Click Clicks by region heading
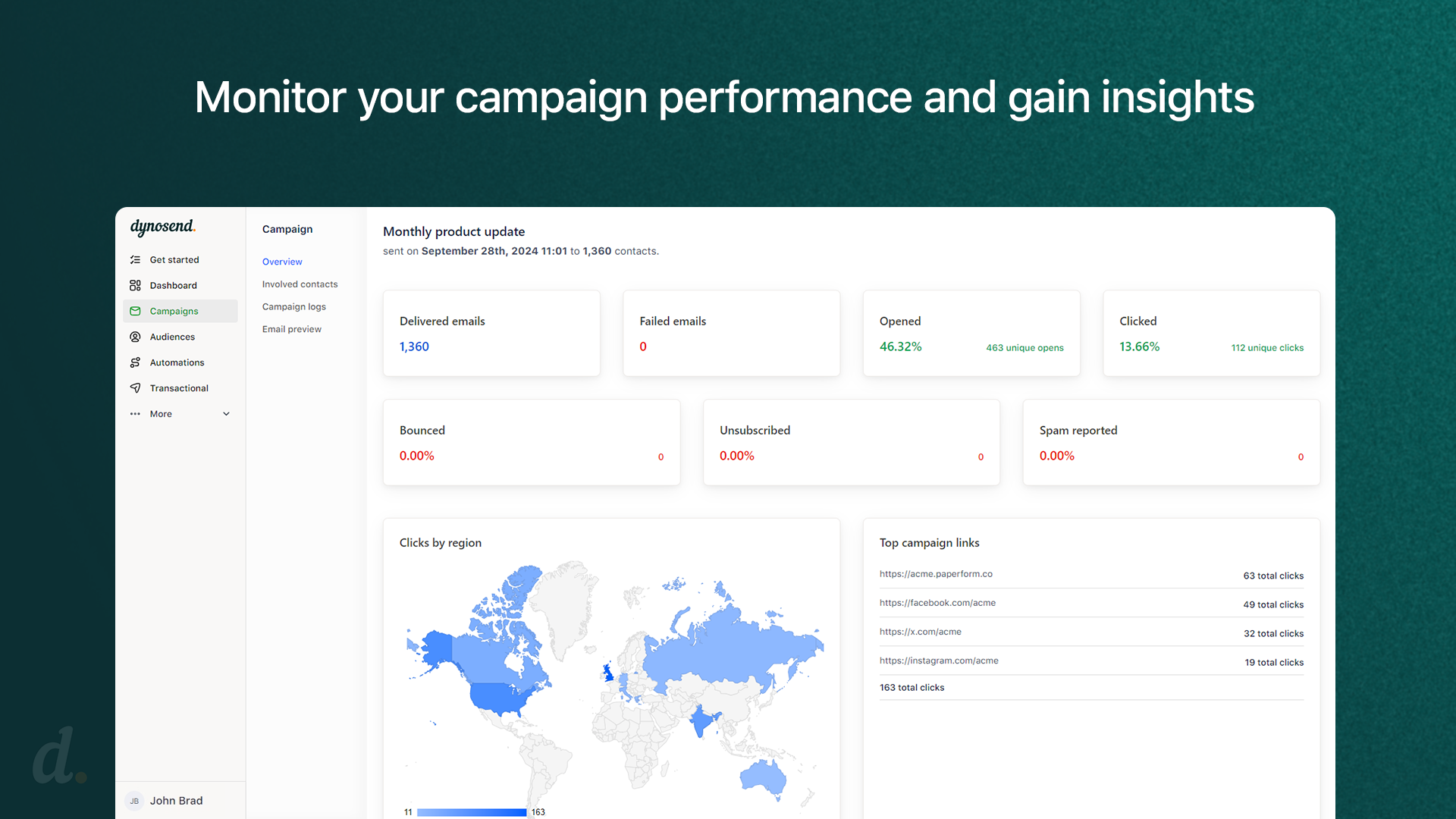 click(441, 543)
